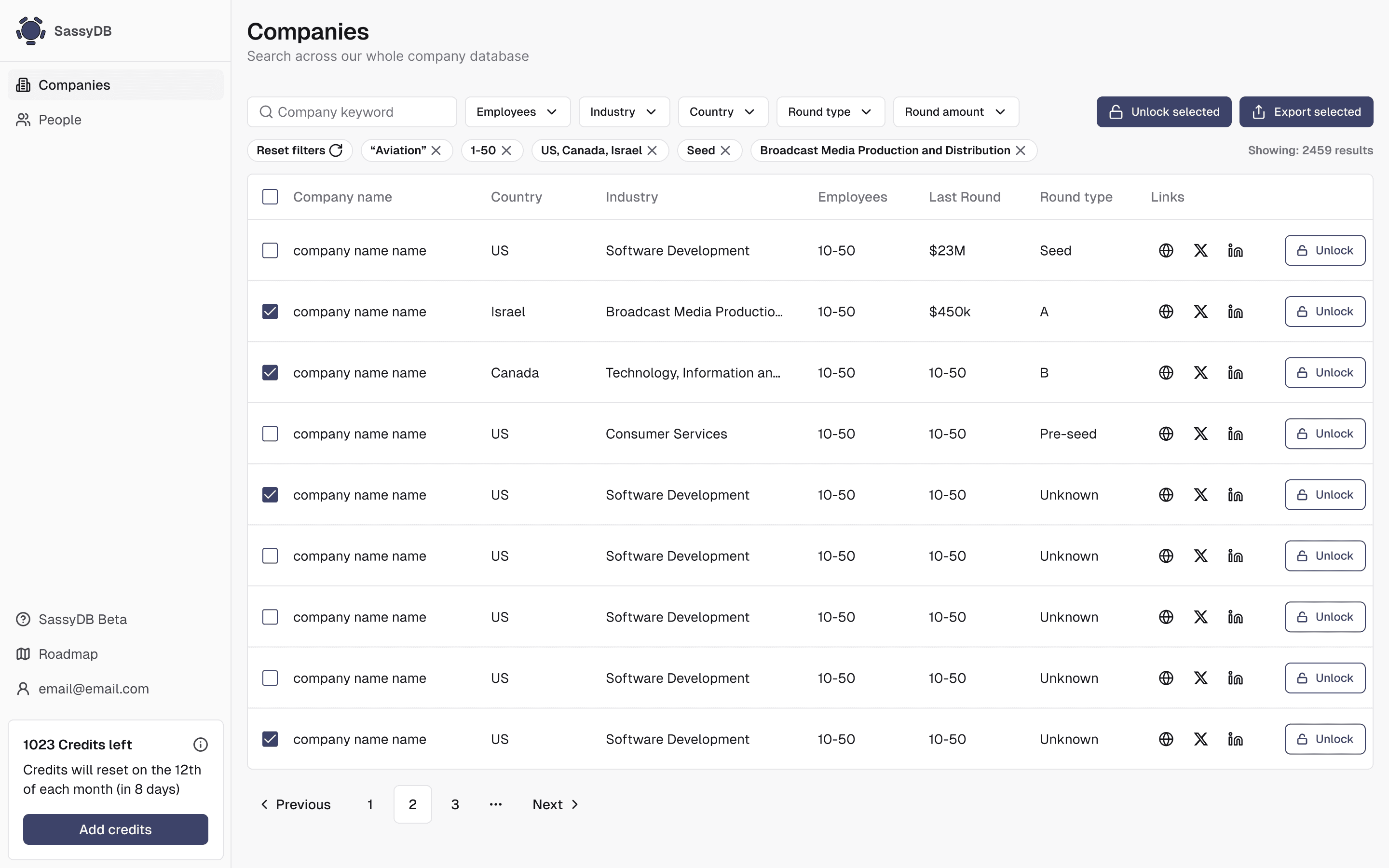Viewport: 1389px width, 868px height.
Task: Expand the Country filter dropdown
Action: coord(722,112)
